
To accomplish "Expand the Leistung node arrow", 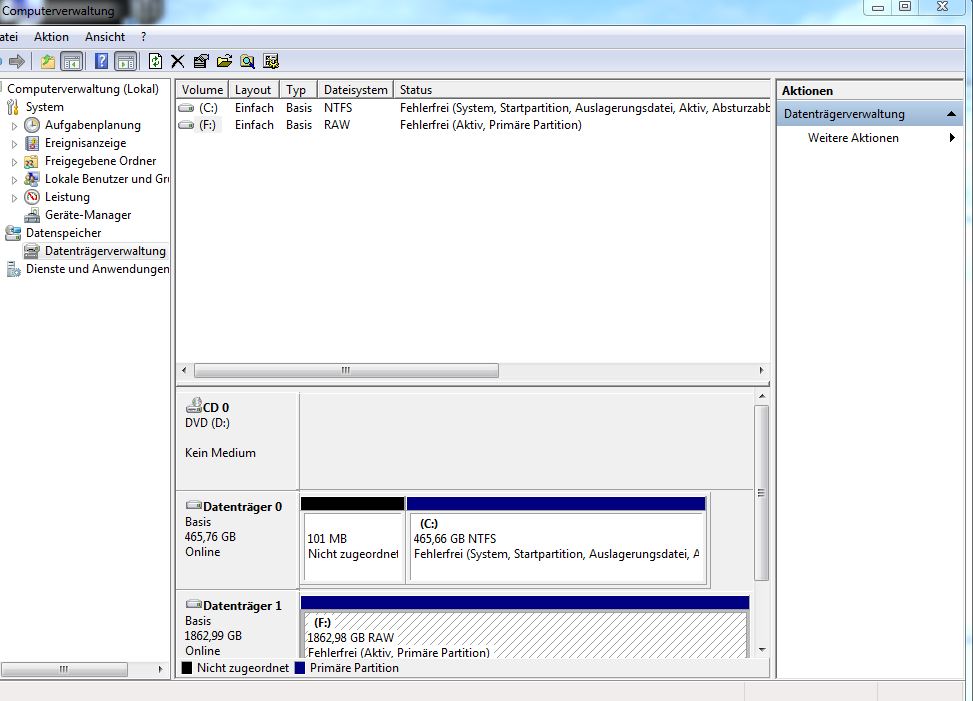I will (14, 198).
